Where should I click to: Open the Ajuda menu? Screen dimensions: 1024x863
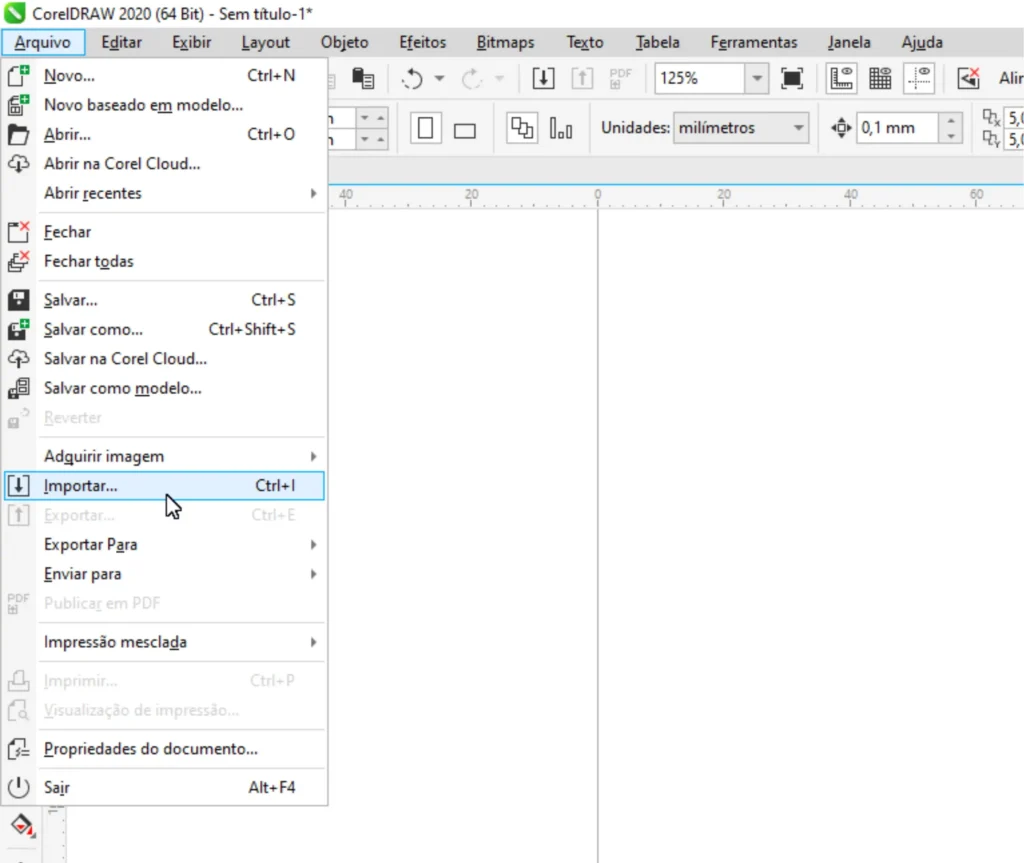pos(921,42)
